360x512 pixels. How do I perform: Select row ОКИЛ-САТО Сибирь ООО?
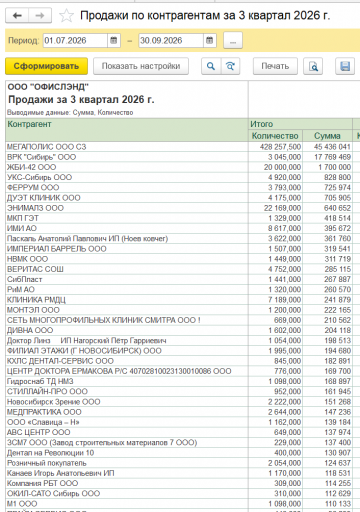click(127, 493)
